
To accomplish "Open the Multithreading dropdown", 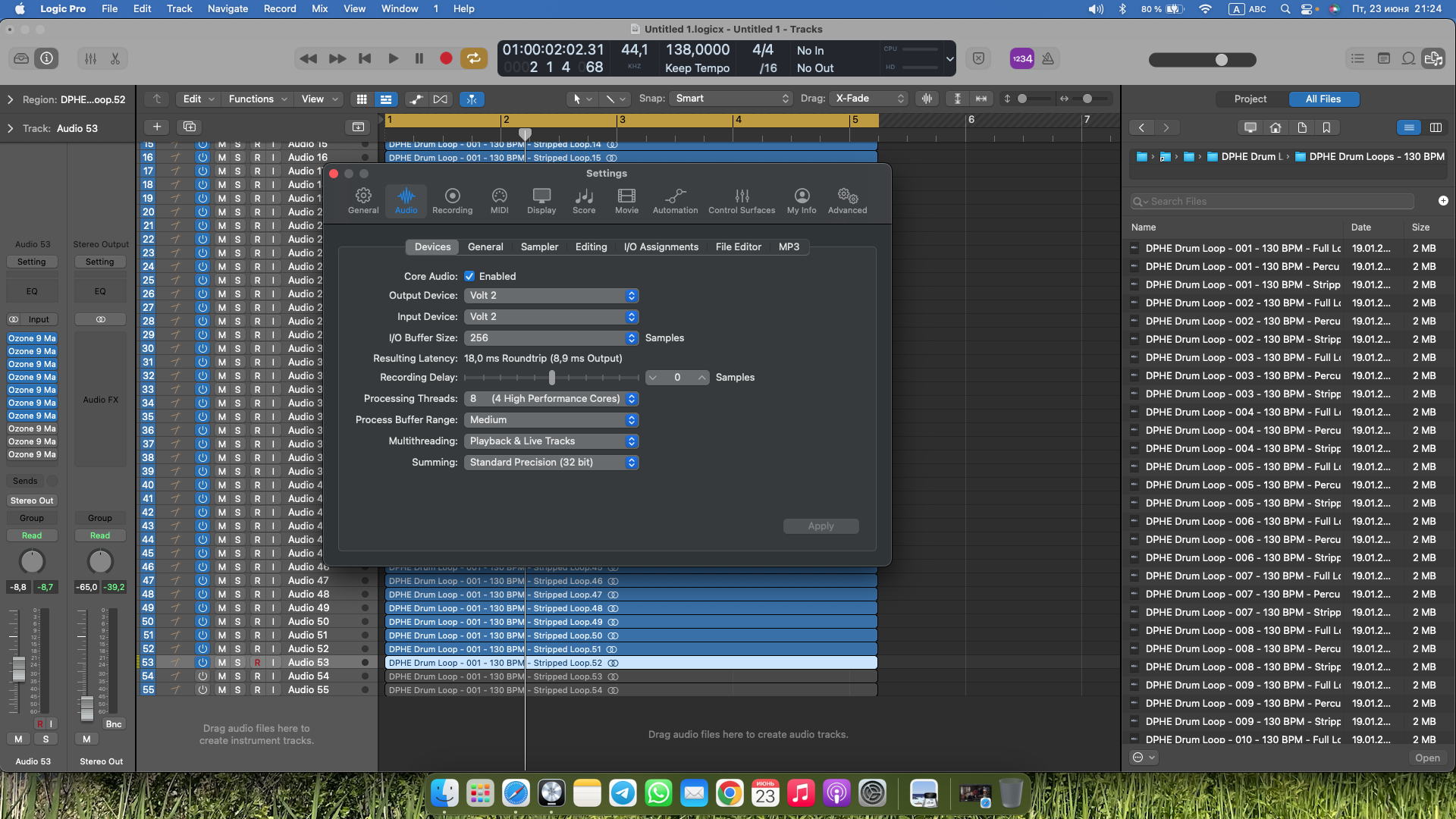I will (551, 441).
